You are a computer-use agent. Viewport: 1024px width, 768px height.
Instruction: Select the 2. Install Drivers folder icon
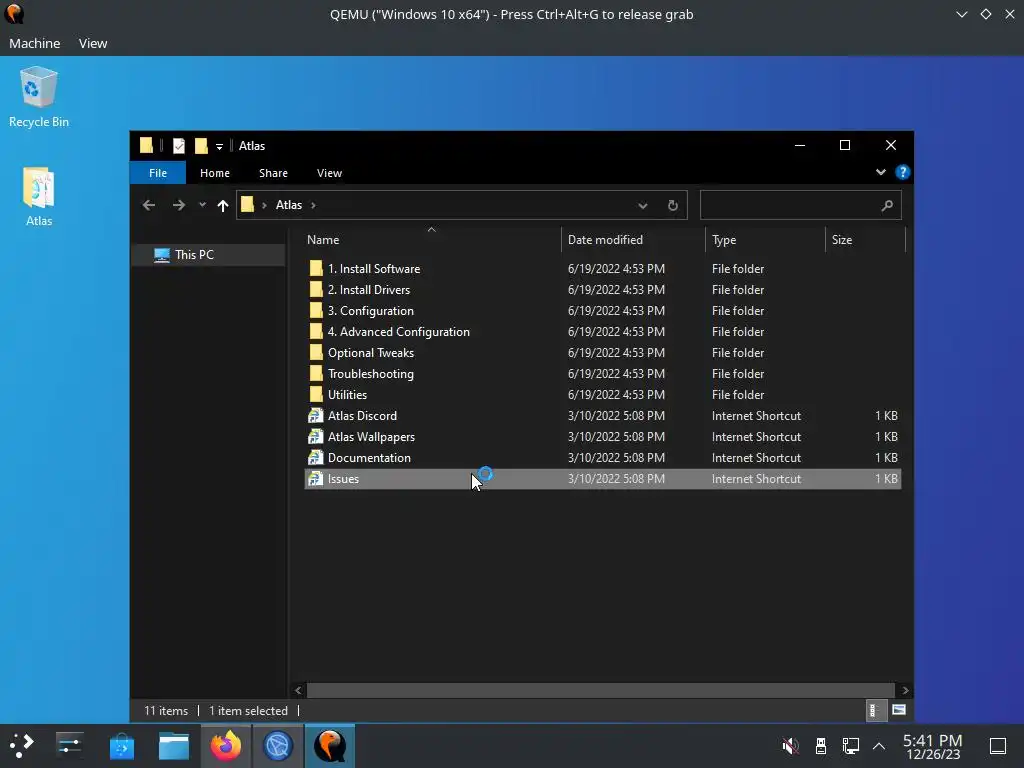coord(316,289)
